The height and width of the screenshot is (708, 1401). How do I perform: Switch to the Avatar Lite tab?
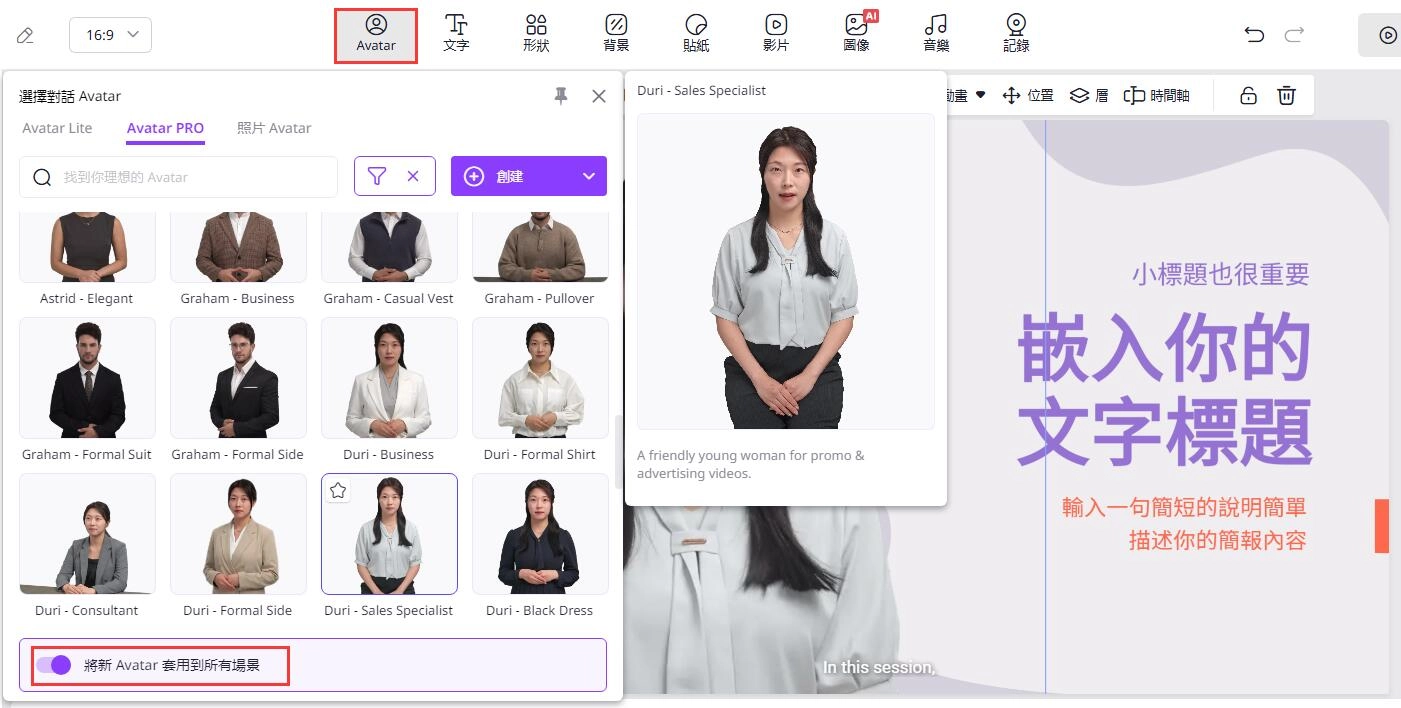point(57,128)
